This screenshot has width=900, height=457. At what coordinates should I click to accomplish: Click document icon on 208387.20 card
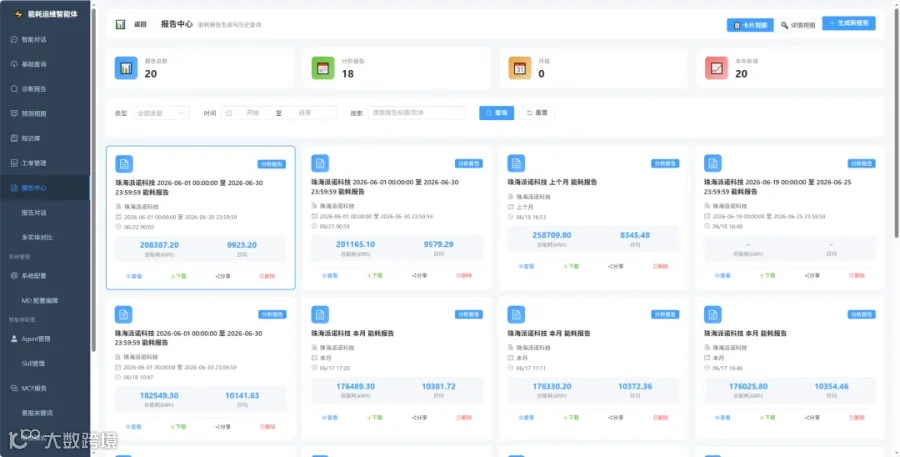coord(124,164)
